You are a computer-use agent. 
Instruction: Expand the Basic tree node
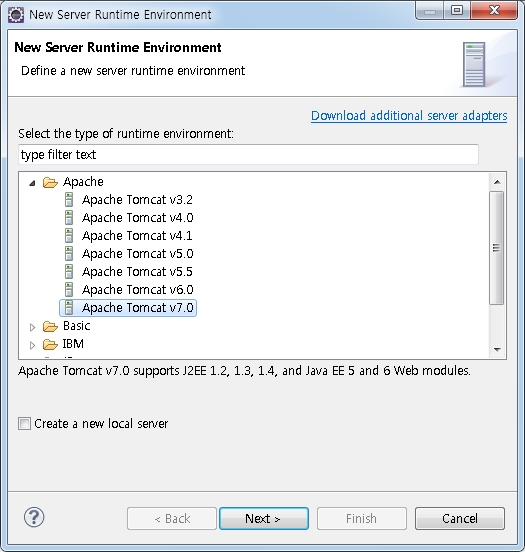click(x=32, y=327)
